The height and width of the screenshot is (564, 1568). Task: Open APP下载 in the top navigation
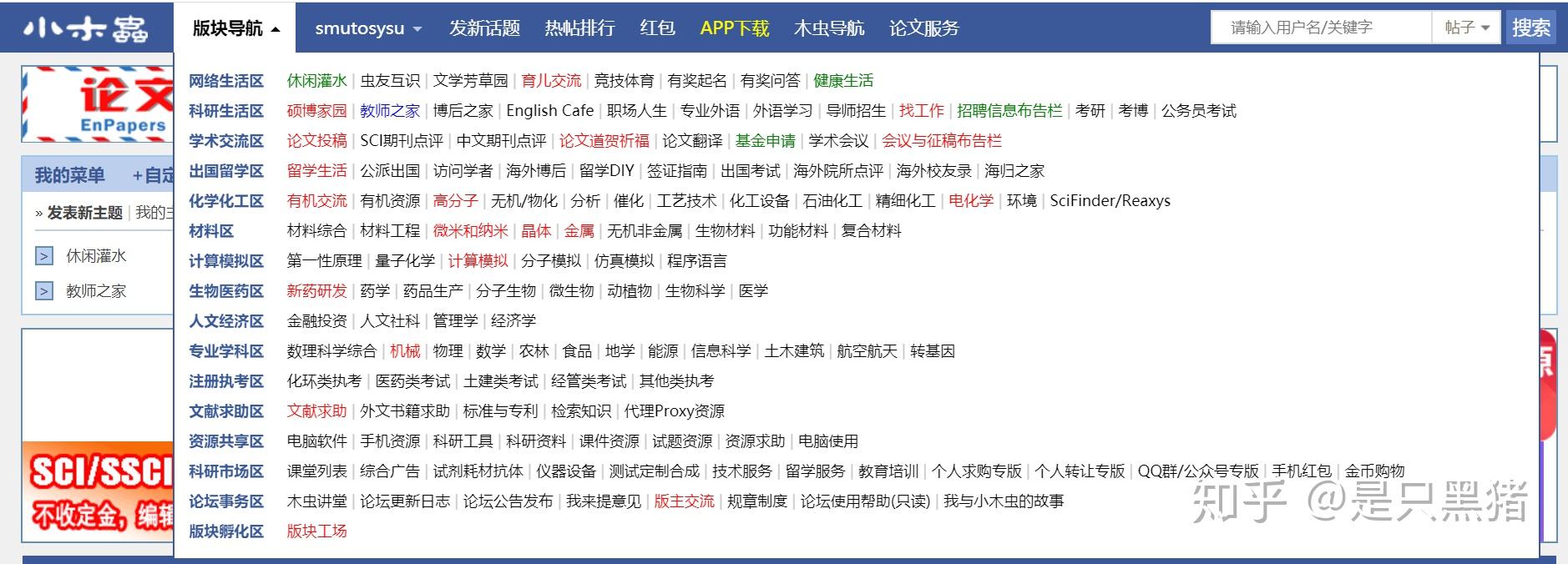[x=734, y=28]
